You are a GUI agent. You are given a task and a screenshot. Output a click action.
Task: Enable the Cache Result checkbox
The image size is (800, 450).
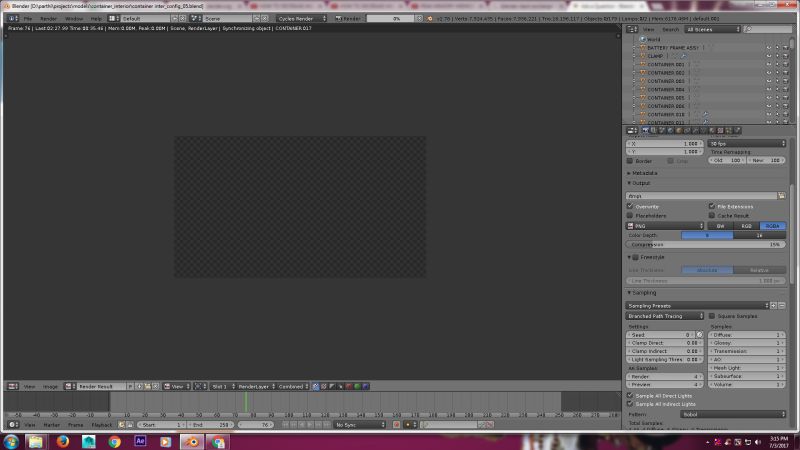tap(712, 215)
